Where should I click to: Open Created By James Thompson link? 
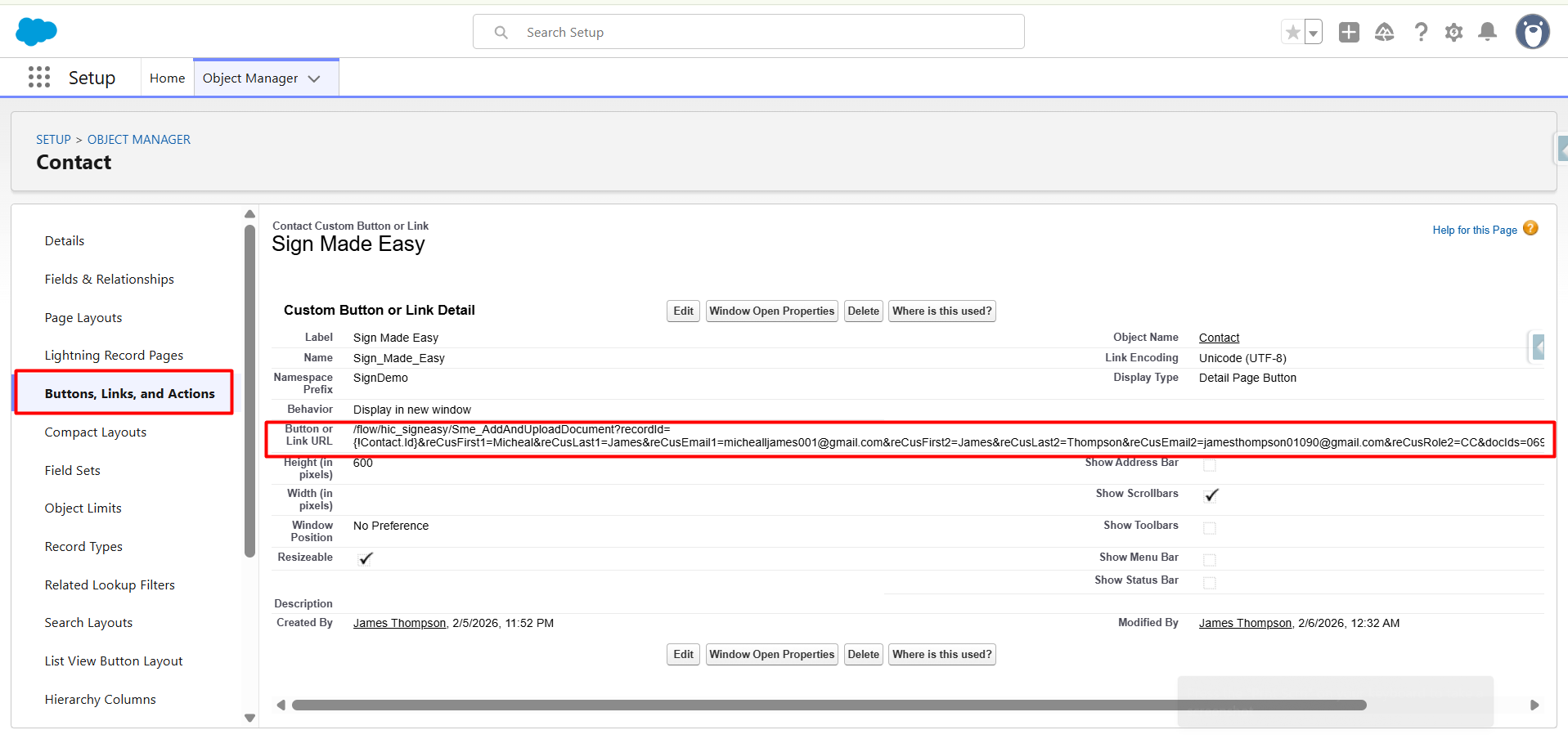click(x=400, y=623)
